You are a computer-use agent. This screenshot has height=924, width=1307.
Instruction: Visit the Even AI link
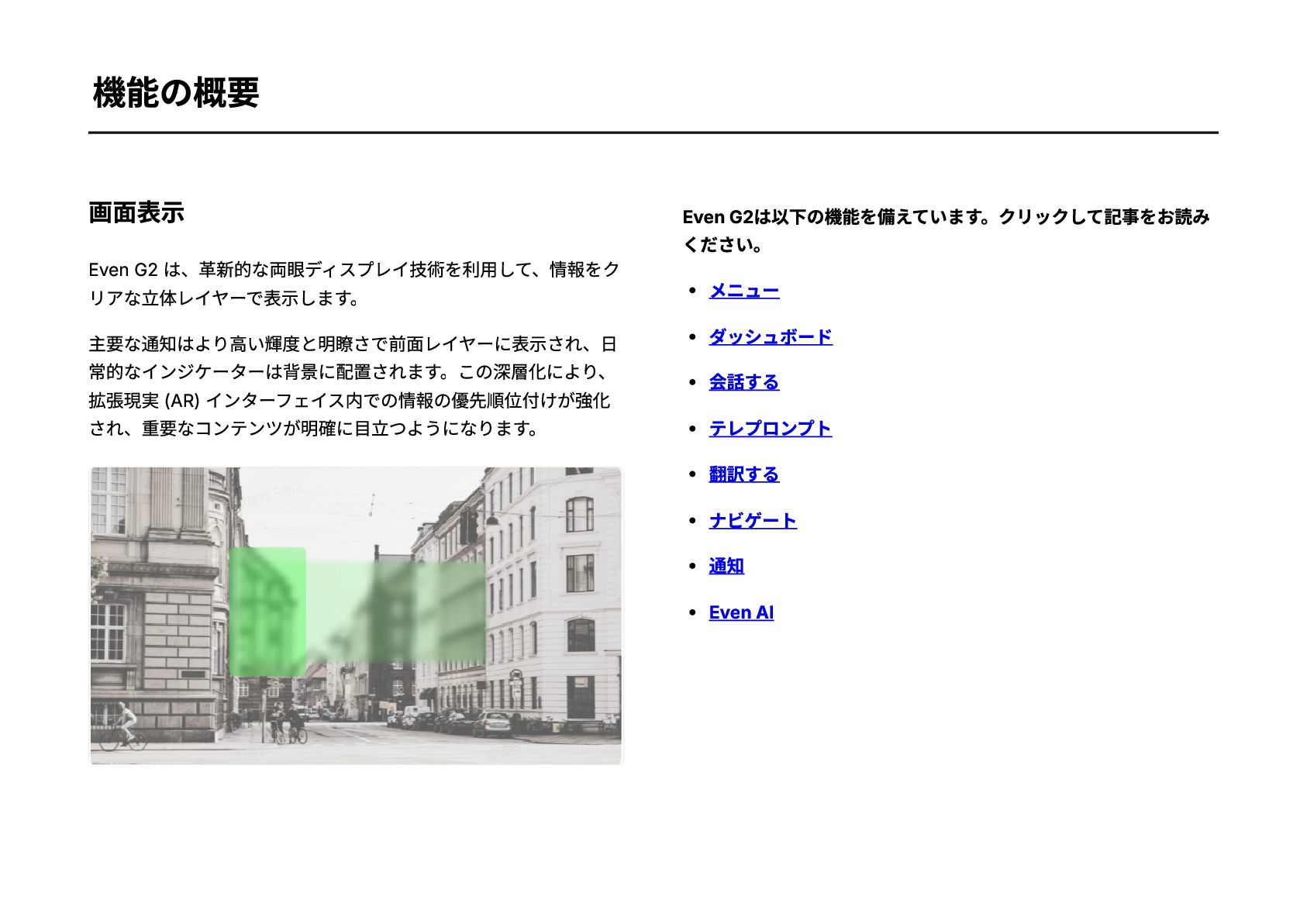740,612
